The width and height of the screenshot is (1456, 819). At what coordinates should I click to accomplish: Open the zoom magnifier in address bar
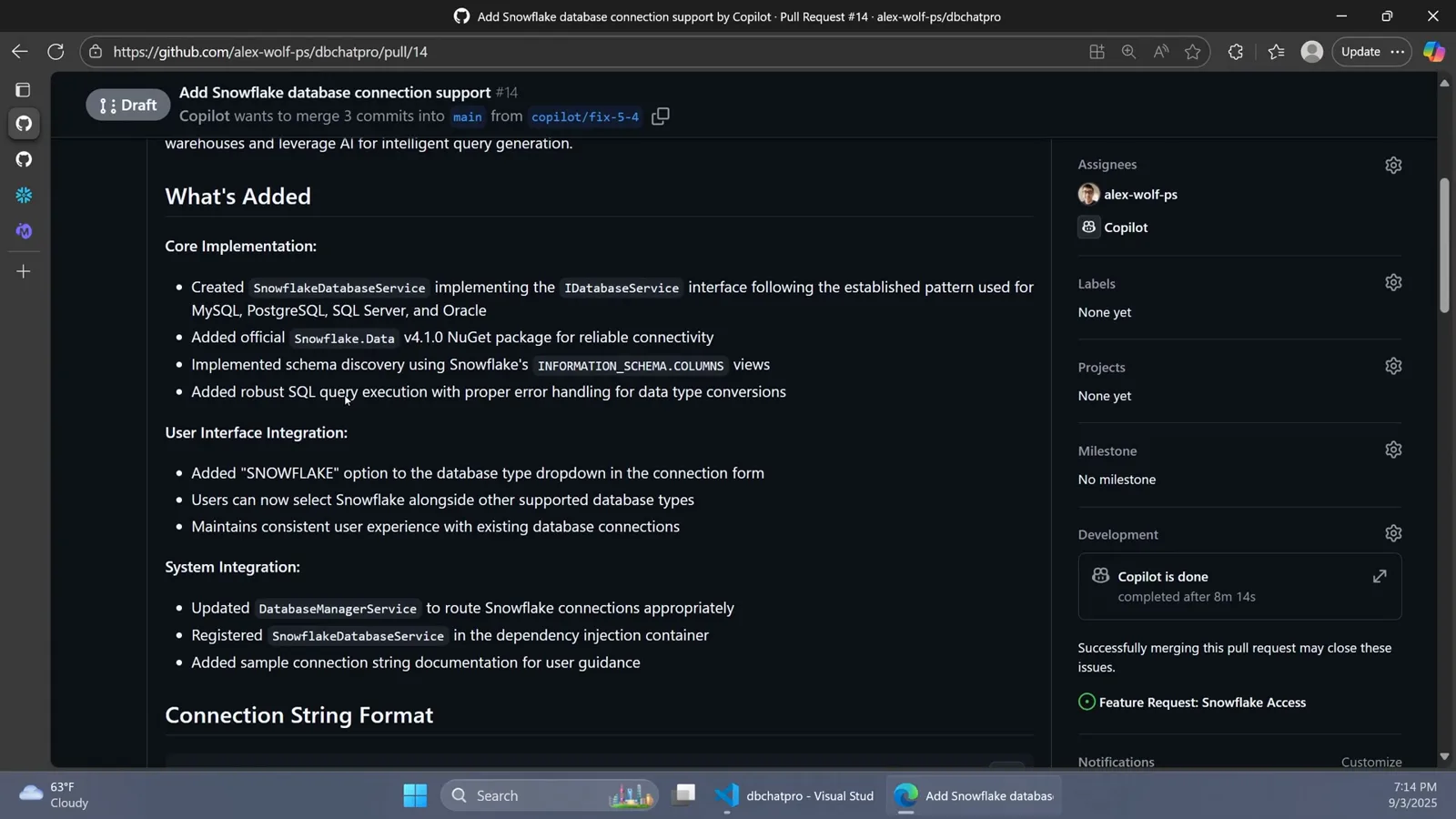pos(1128,52)
